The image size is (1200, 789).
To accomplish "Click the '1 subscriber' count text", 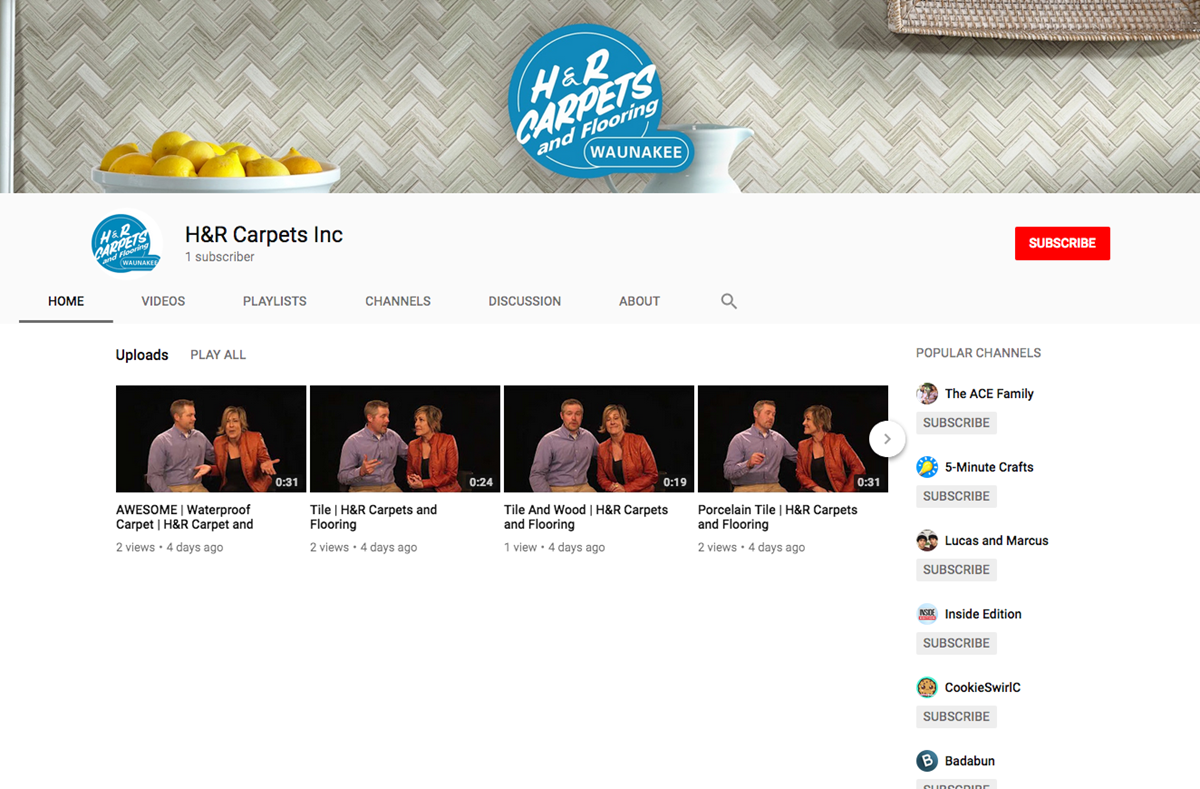I will click(220, 257).
